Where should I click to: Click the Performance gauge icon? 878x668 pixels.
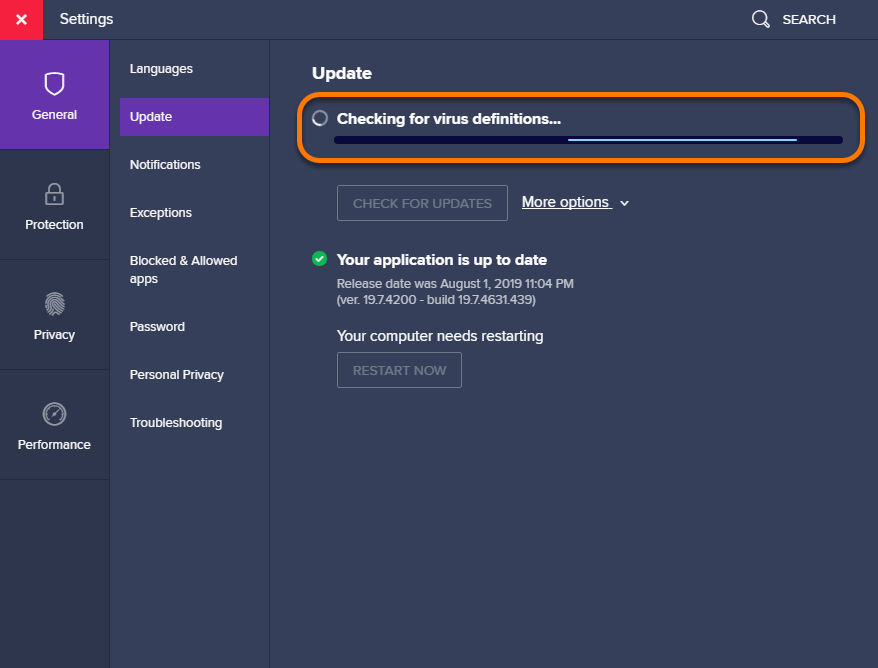(x=54, y=413)
